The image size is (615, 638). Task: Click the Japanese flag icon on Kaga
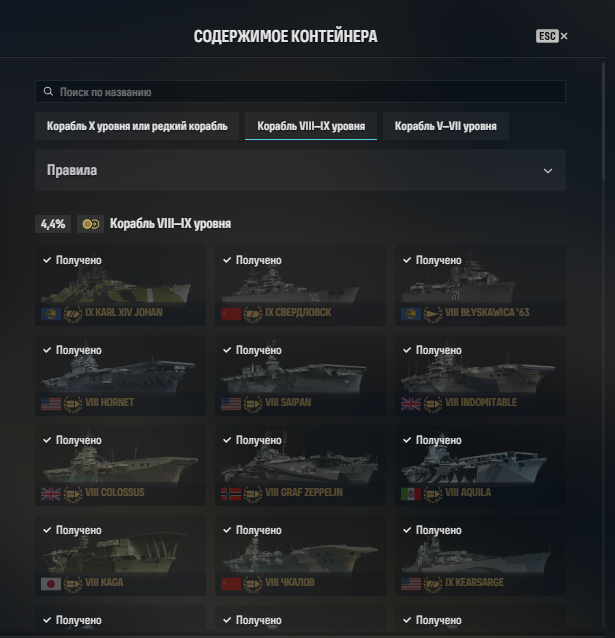[x=51, y=584]
